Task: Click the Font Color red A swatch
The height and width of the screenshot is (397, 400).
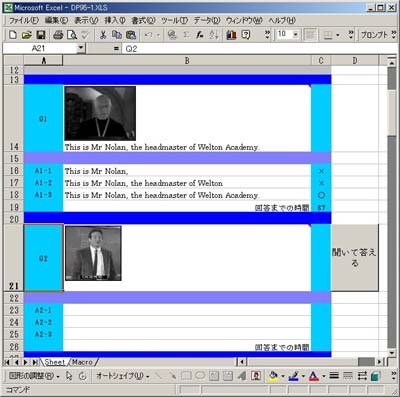Action: (314, 376)
